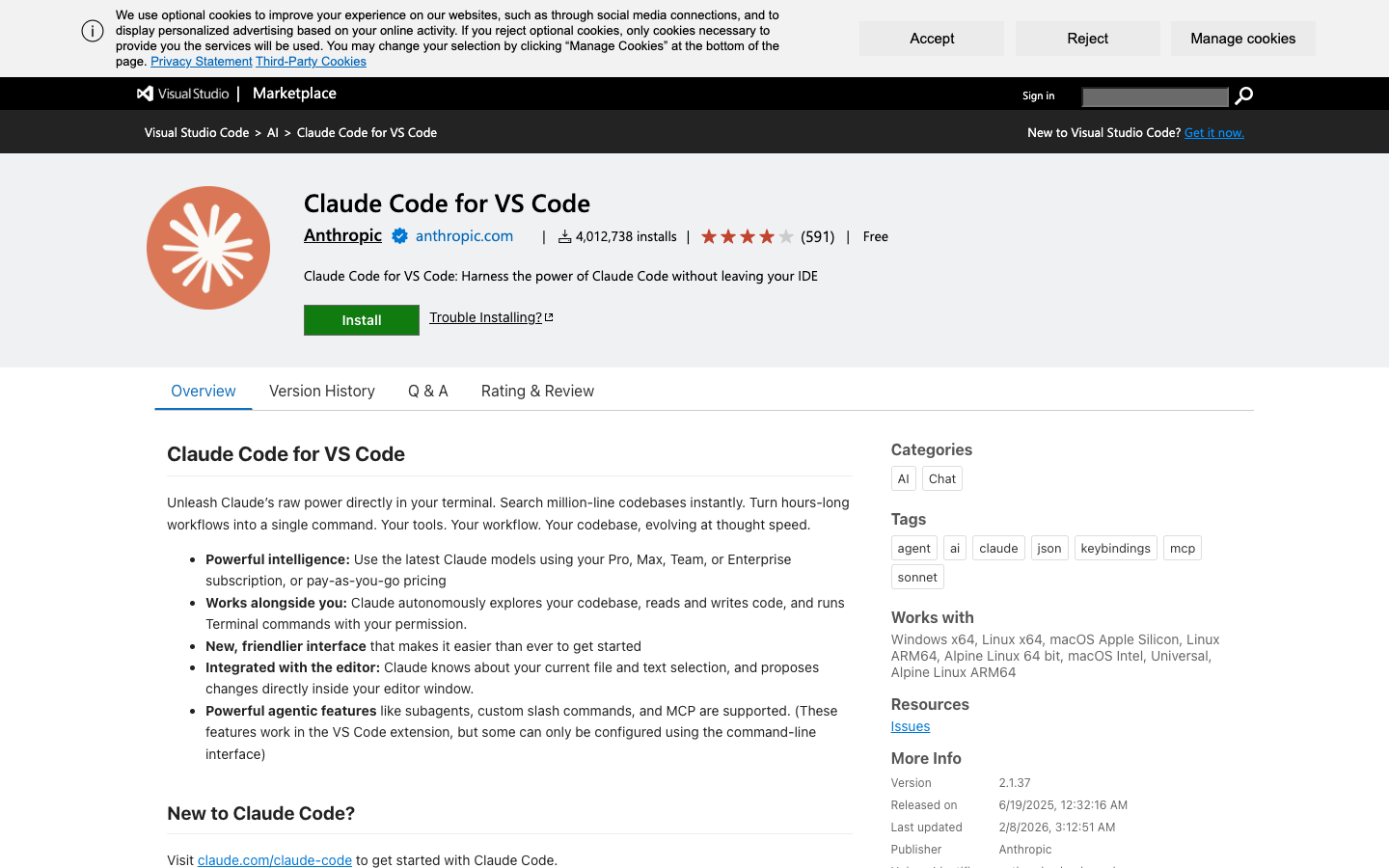
Task: Accept optional cookies
Action: 931,38
